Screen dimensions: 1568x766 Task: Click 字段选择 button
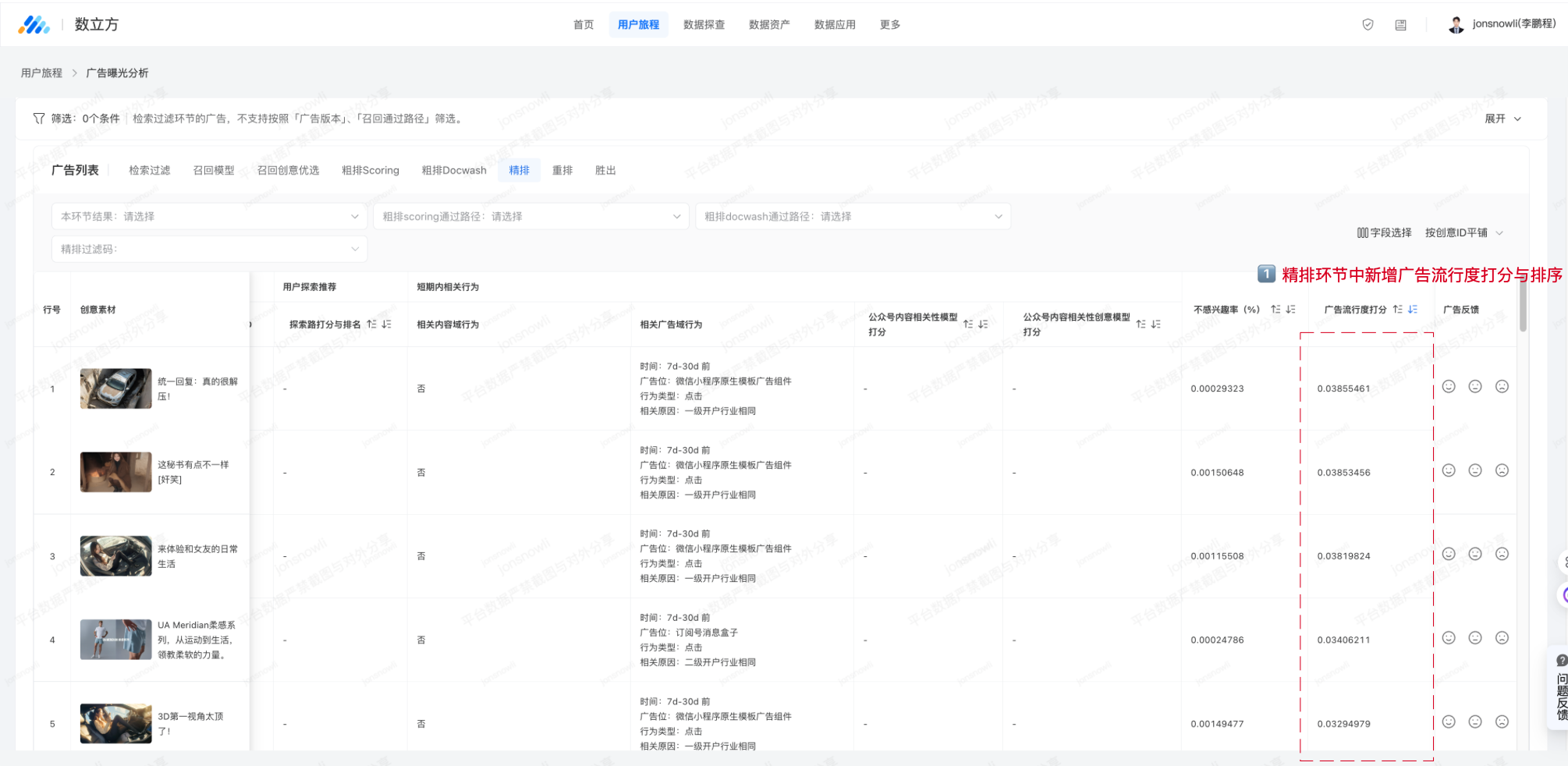(x=1384, y=232)
